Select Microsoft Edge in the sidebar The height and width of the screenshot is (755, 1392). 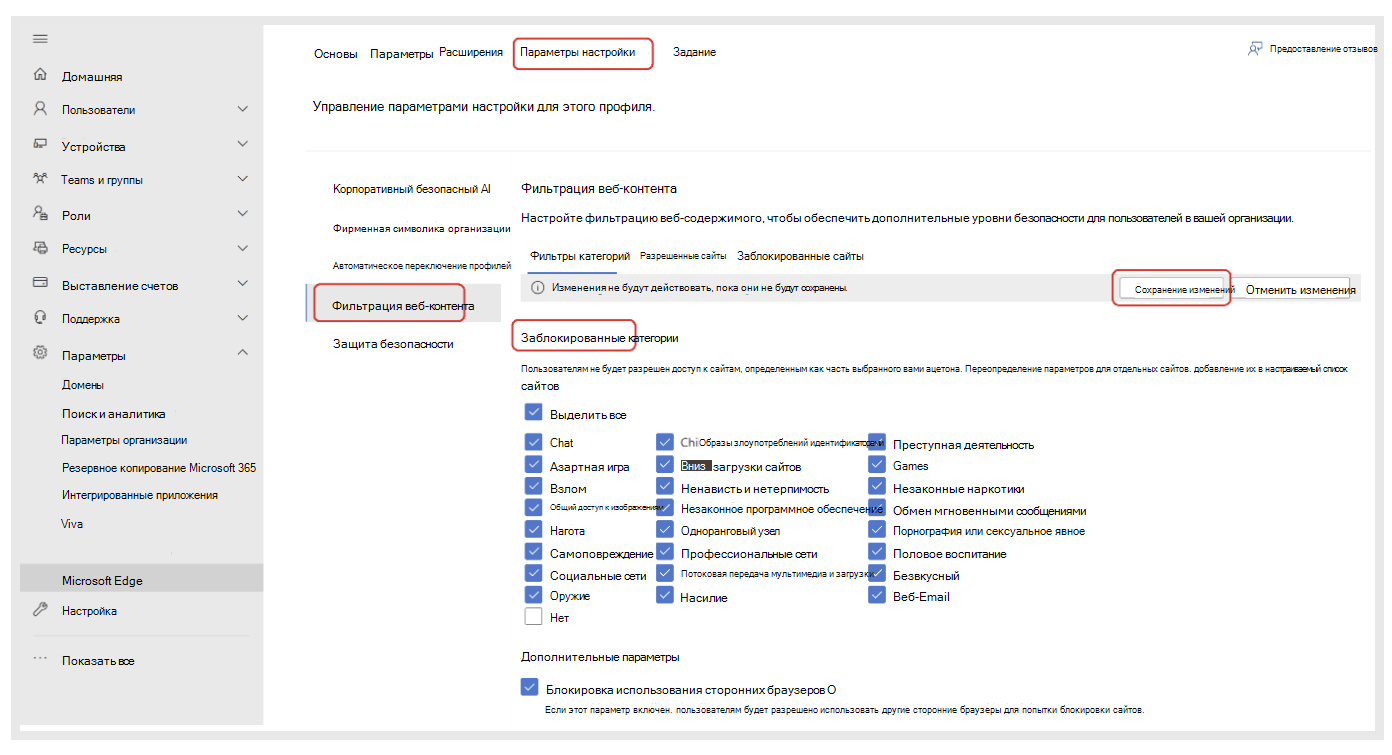tap(142, 580)
